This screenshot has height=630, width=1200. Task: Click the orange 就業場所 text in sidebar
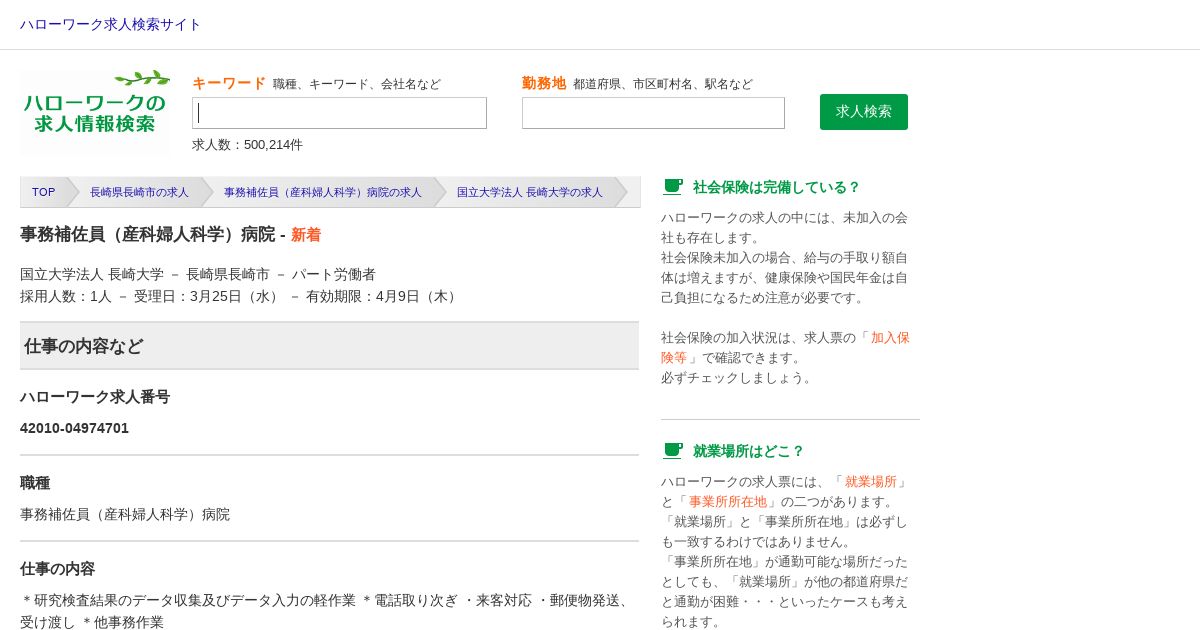(x=871, y=481)
